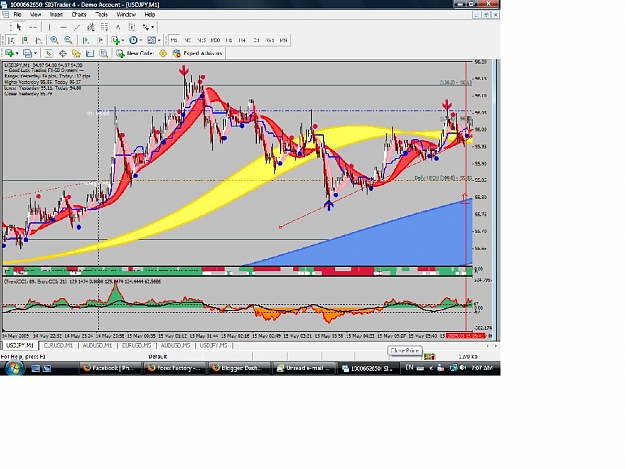
Task: Click the system application icon left of File
Action: point(6,14)
